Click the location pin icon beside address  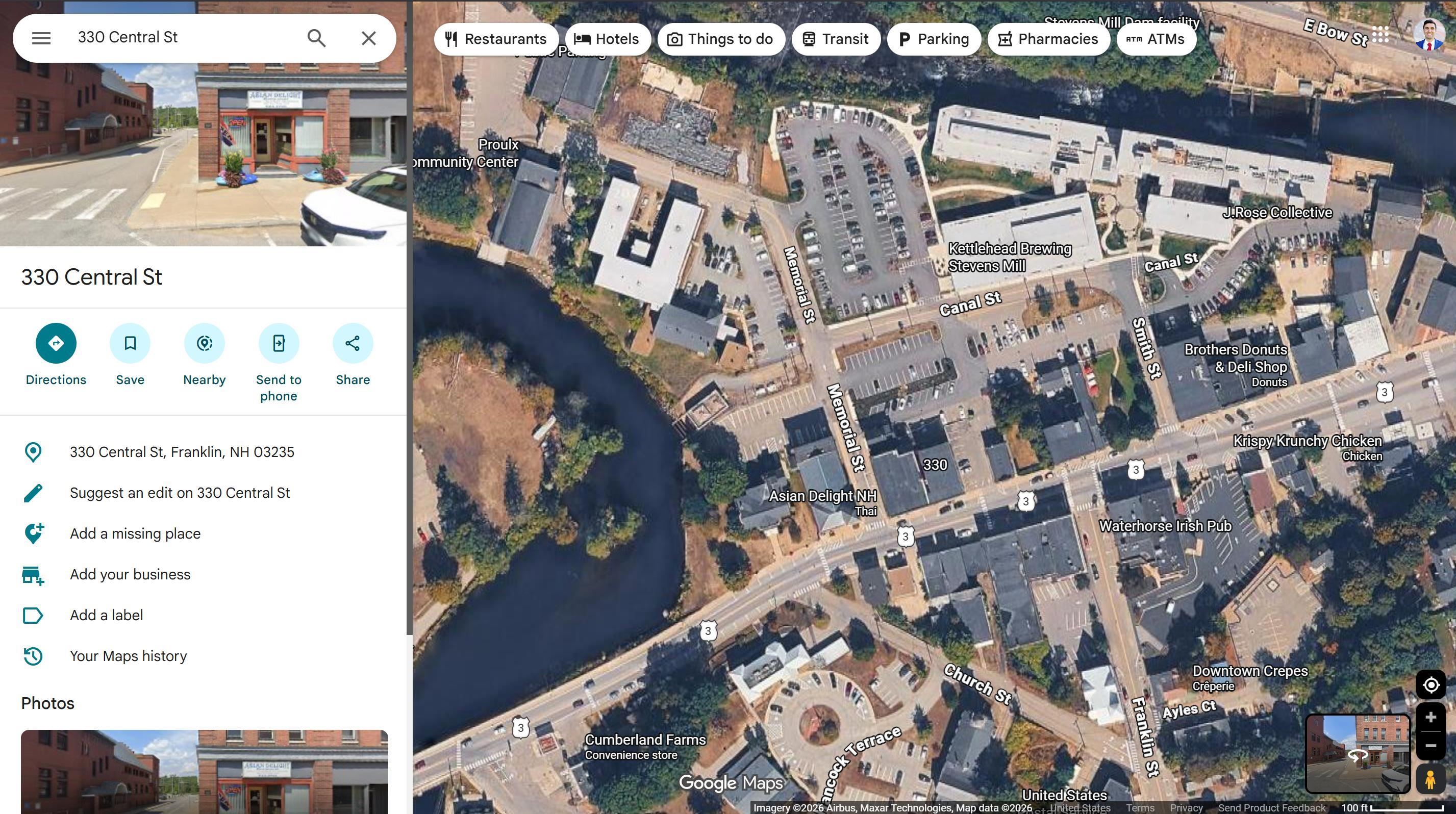33,452
